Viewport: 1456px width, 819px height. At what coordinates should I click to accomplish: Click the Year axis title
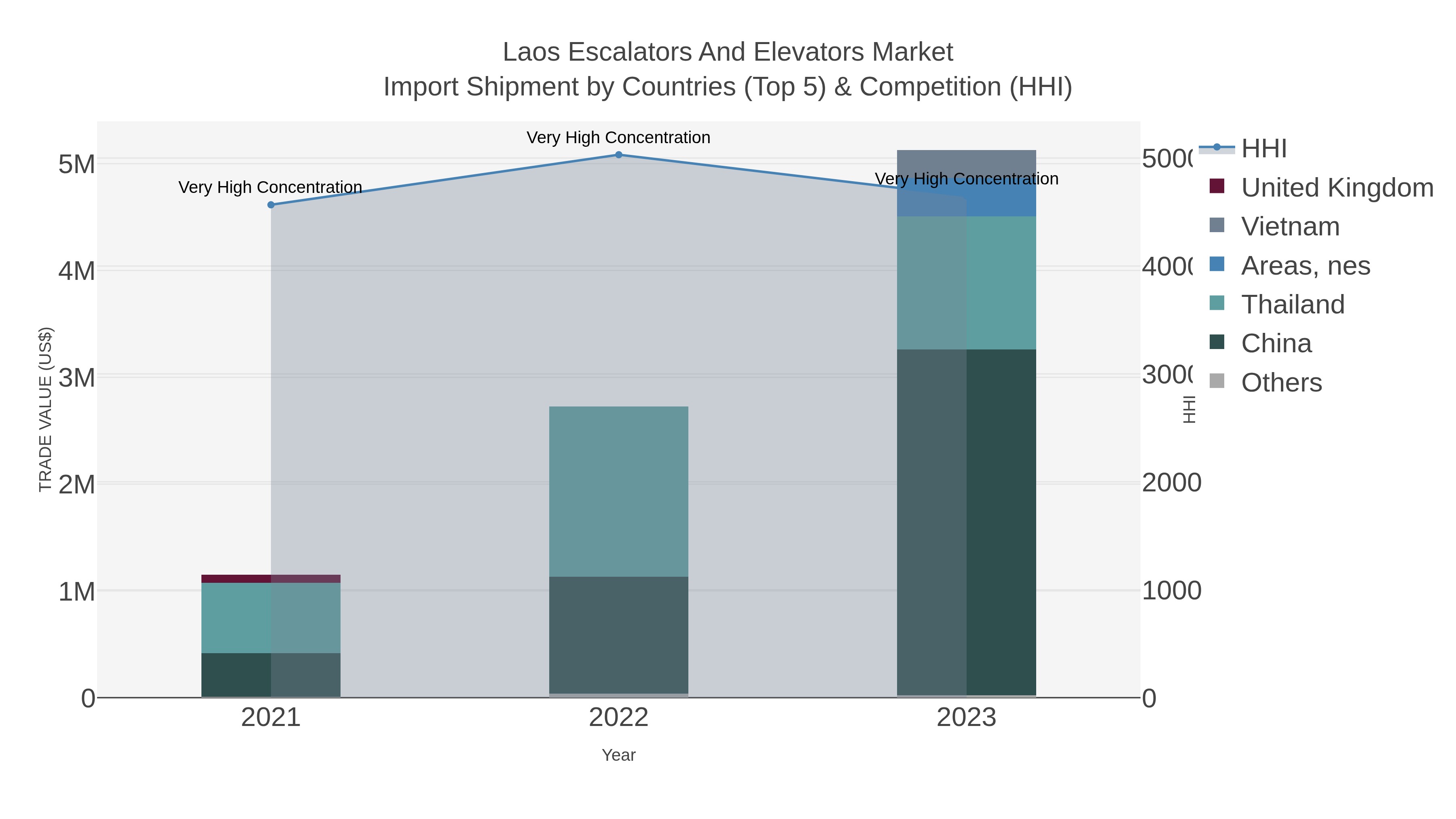[618, 755]
